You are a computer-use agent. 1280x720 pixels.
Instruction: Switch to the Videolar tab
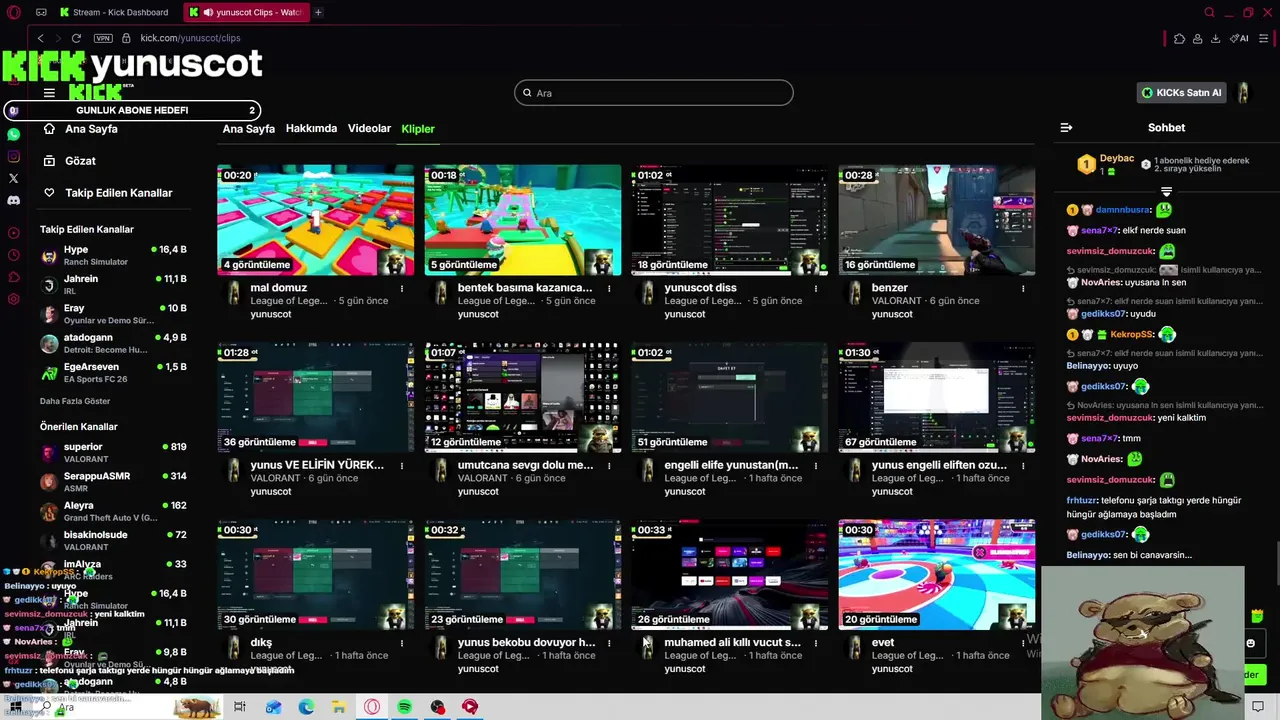(369, 129)
